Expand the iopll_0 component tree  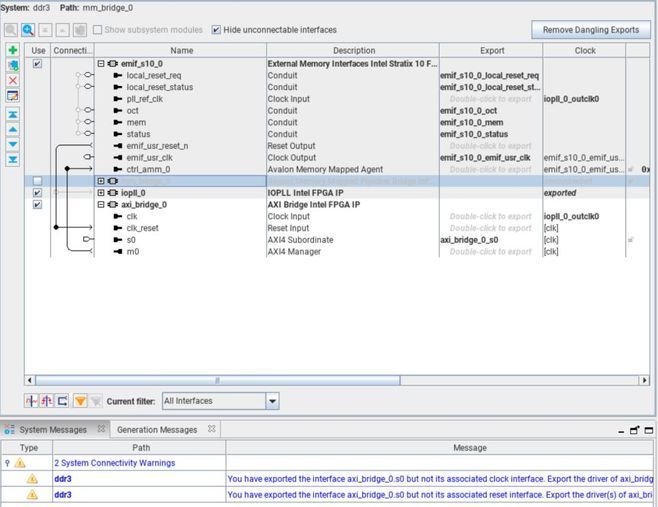[x=101, y=193]
